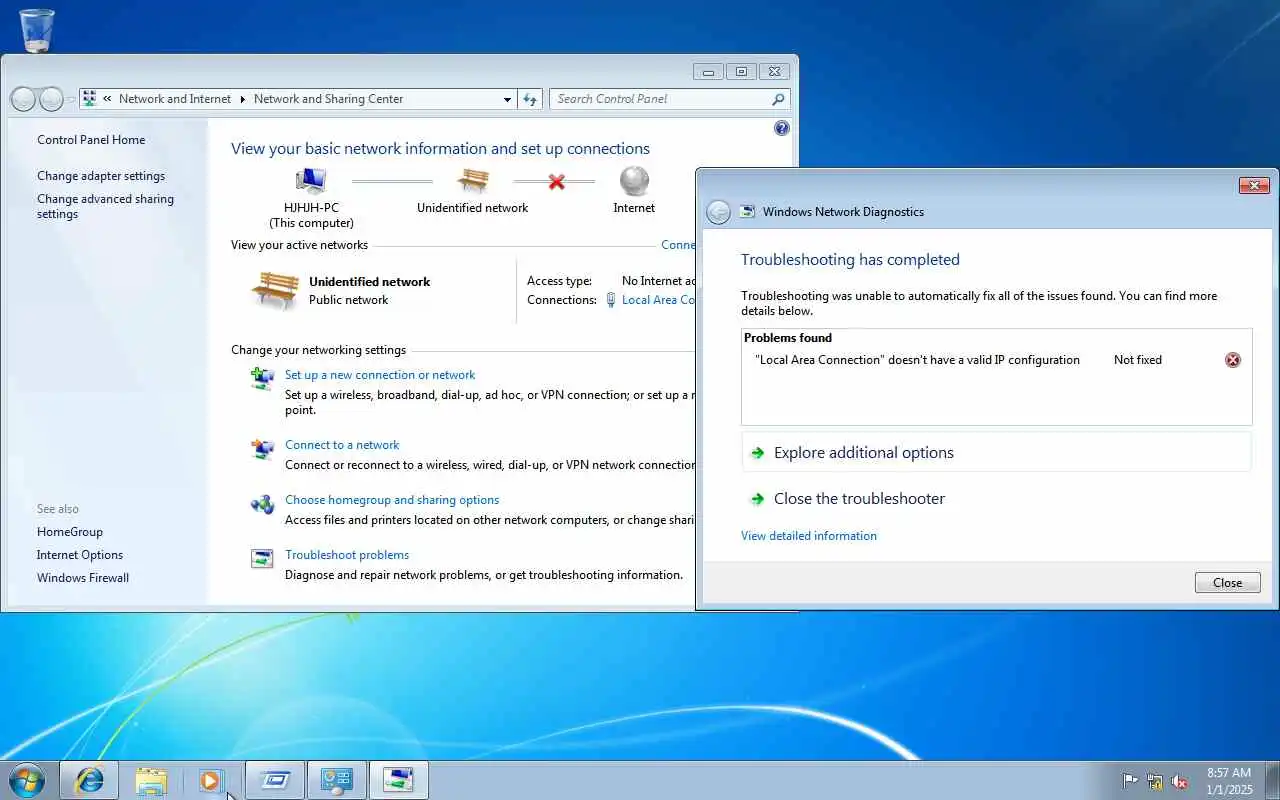Click View detailed information link
This screenshot has height=800, width=1280.
(x=809, y=536)
